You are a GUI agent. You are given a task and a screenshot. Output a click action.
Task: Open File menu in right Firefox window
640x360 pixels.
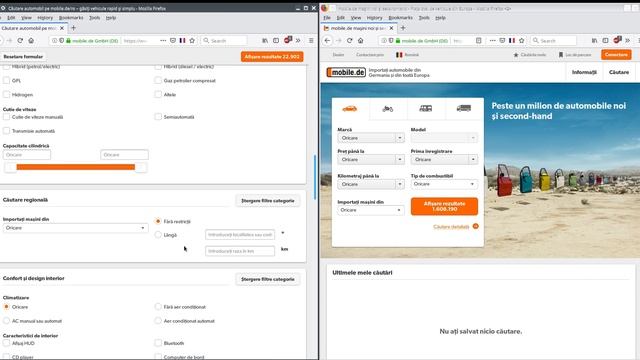coord(327,18)
